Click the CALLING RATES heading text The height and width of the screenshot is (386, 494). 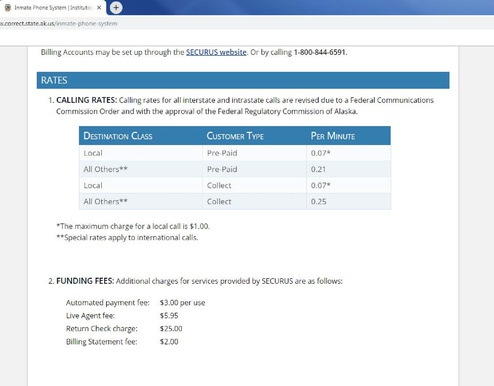click(87, 100)
